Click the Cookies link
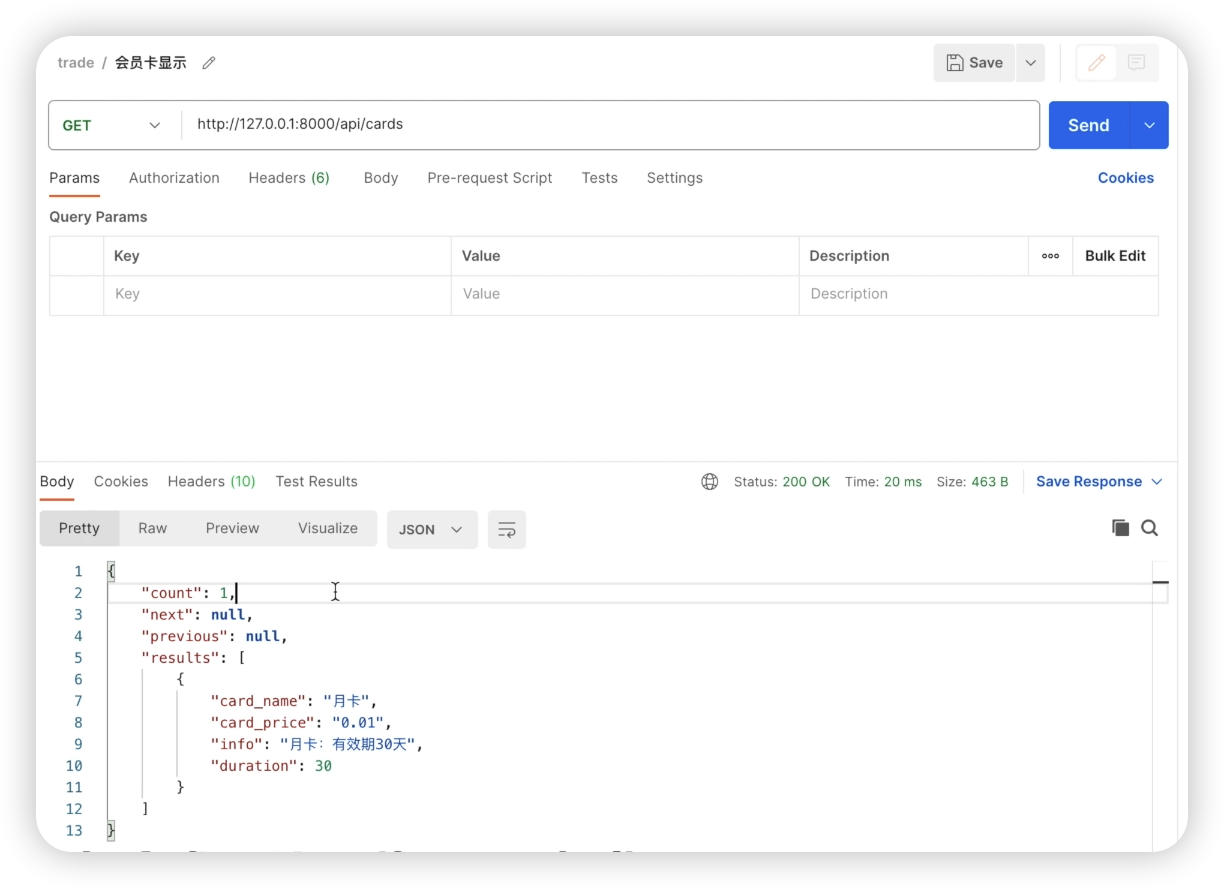 [1126, 178]
